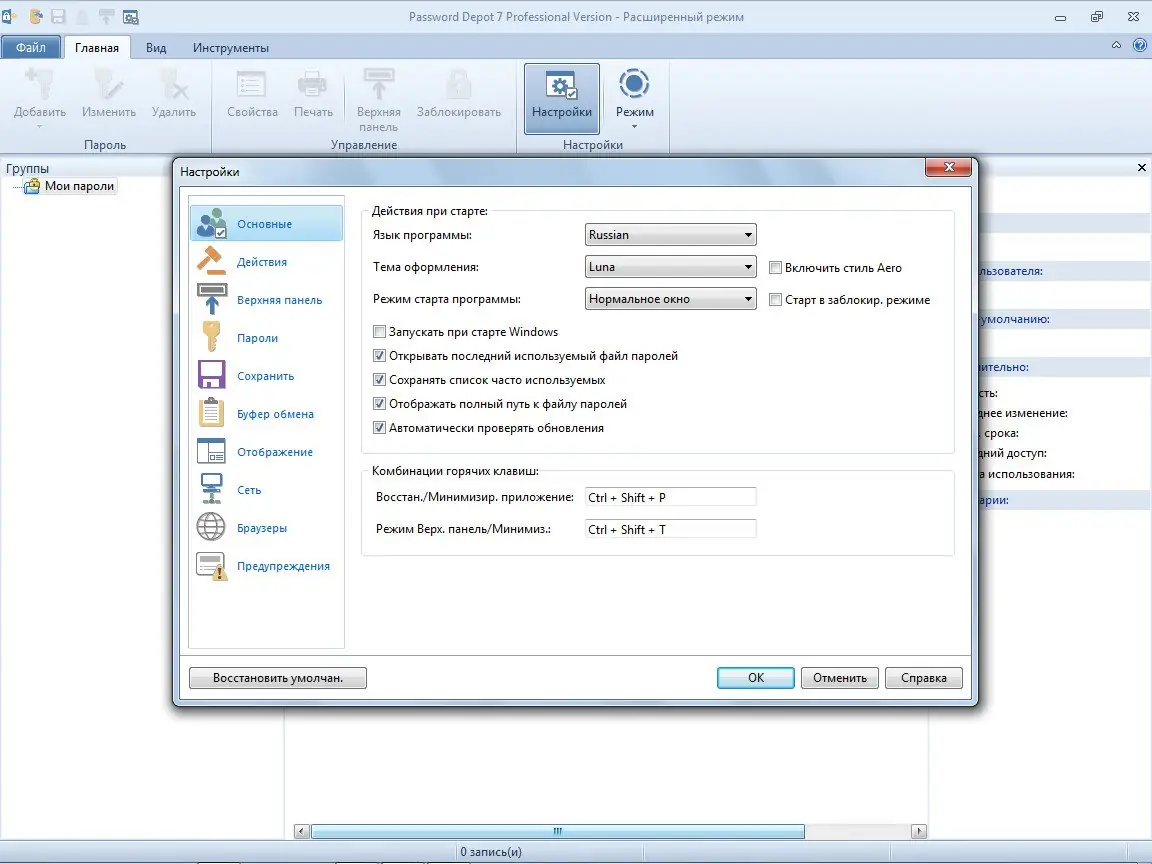Click OK in the Настройки dialog
Screen dimensions: 1152x864
coord(755,677)
